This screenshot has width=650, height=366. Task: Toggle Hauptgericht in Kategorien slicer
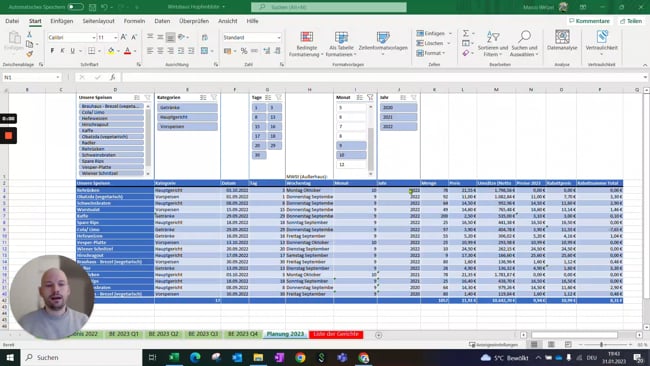tap(187, 117)
